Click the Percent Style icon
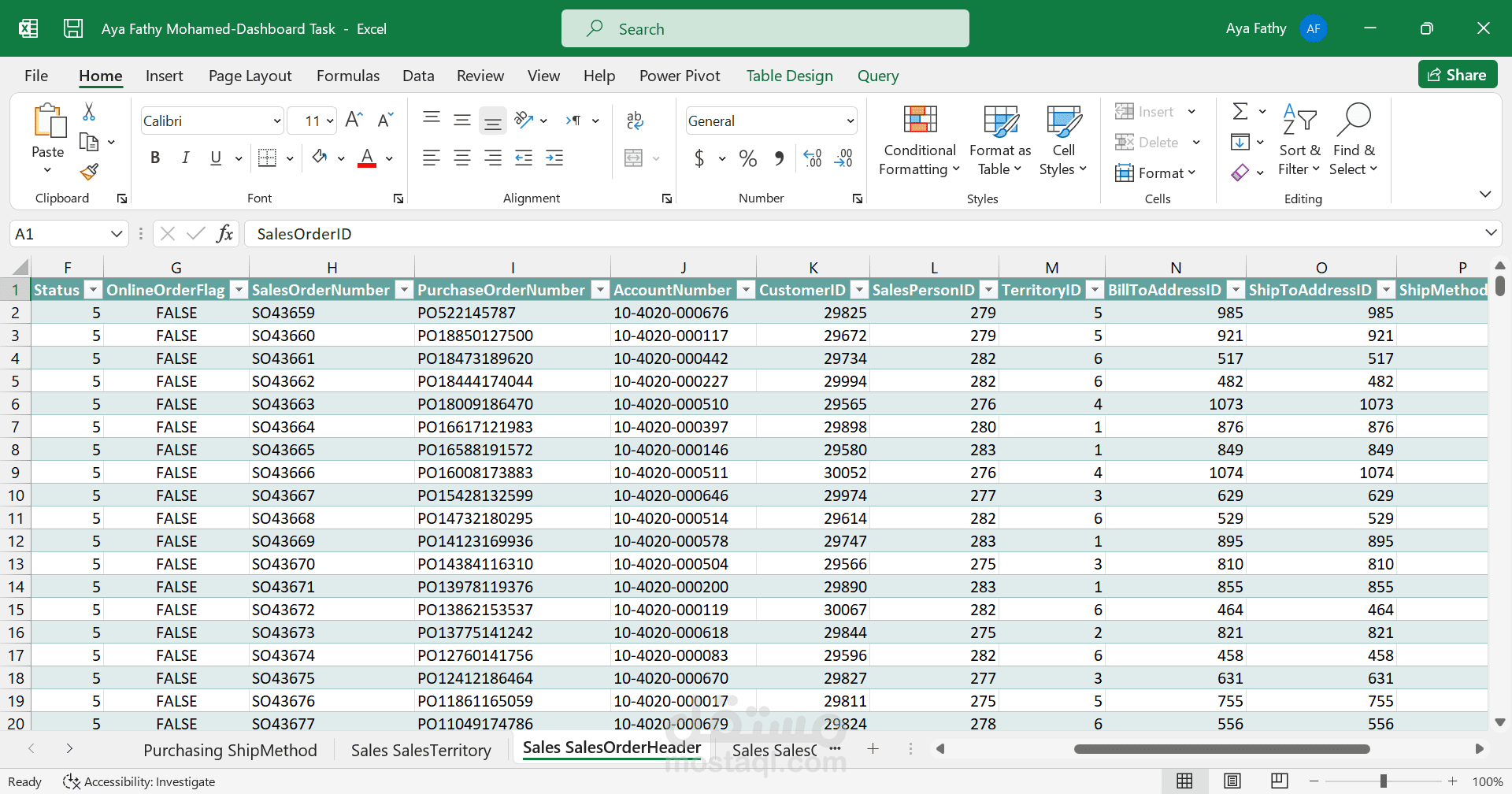This screenshot has width=1512, height=794. 747,158
